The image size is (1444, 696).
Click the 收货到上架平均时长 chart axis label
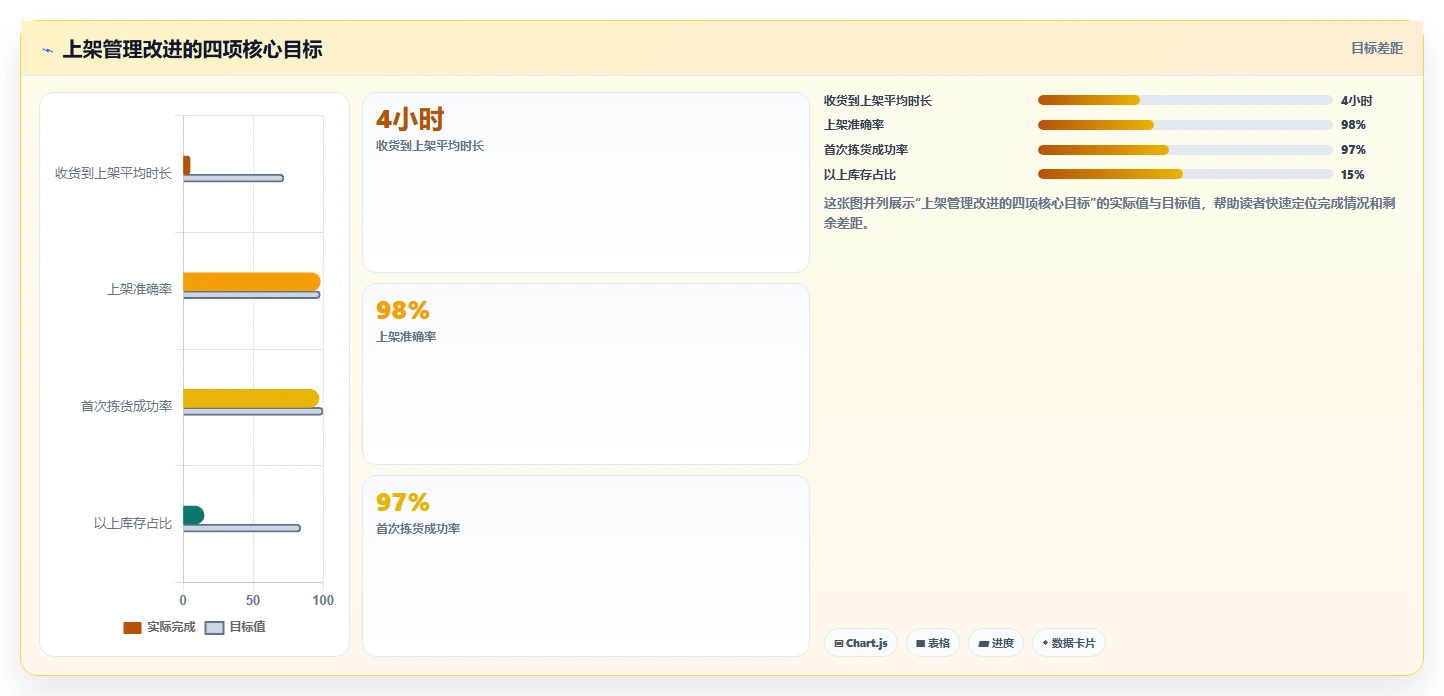pos(113,173)
